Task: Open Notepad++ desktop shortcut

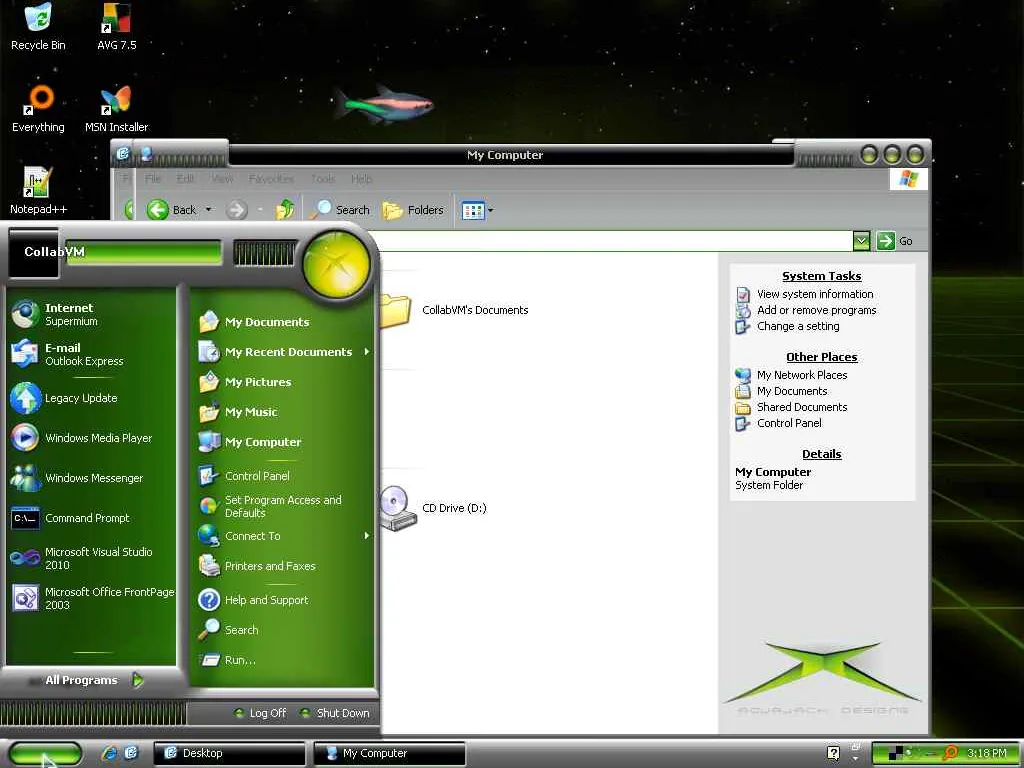Action: click(x=38, y=191)
